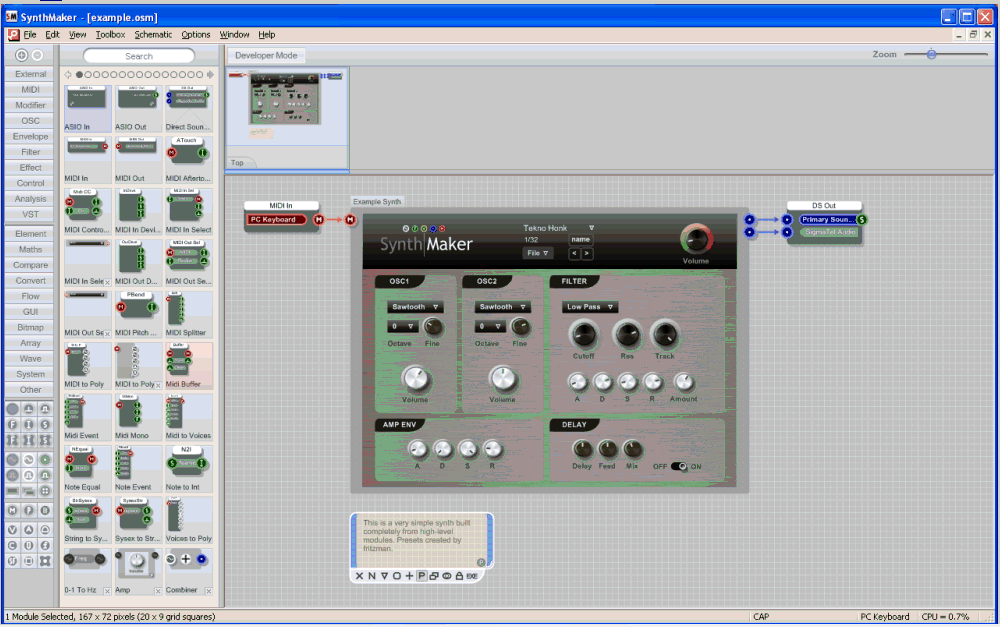This screenshot has width=1000, height=627.
Task: Open the OSC2 Sawtooth waveform dropdown
Action: pos(502,307)
